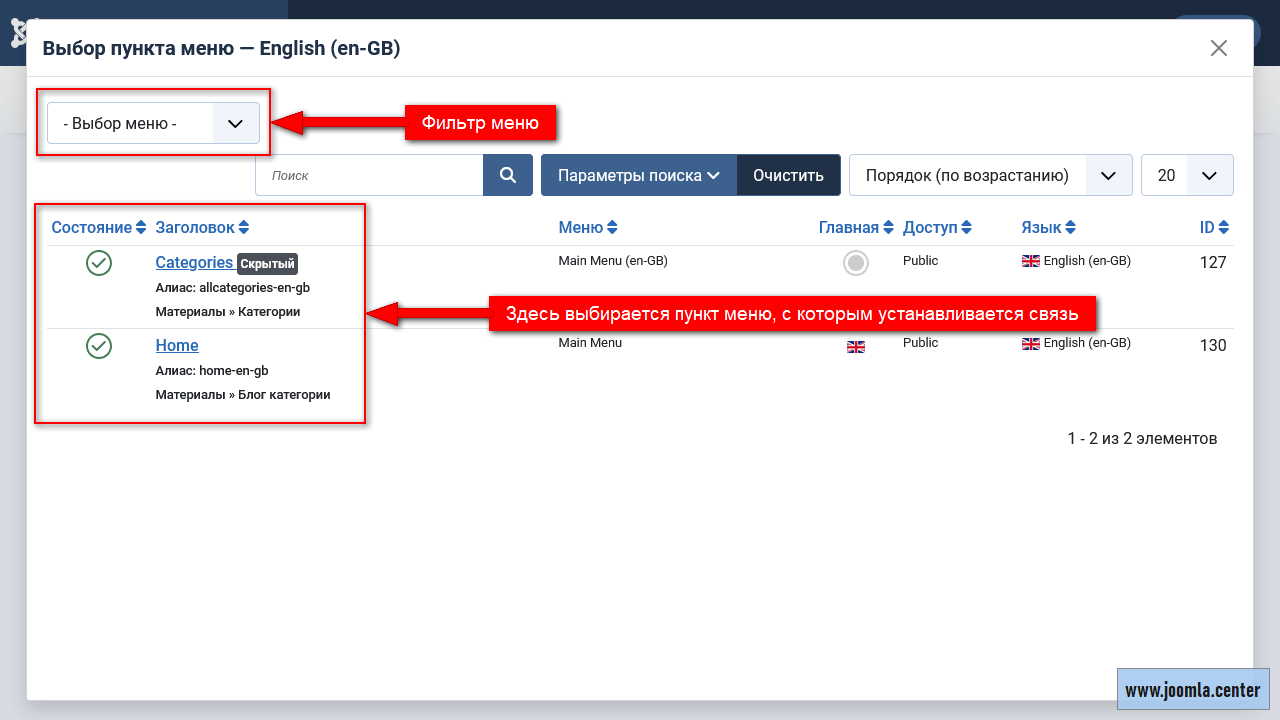The image size is (1280, 720).
Task: Select the Home menu item link
Action: coord(177,346)
